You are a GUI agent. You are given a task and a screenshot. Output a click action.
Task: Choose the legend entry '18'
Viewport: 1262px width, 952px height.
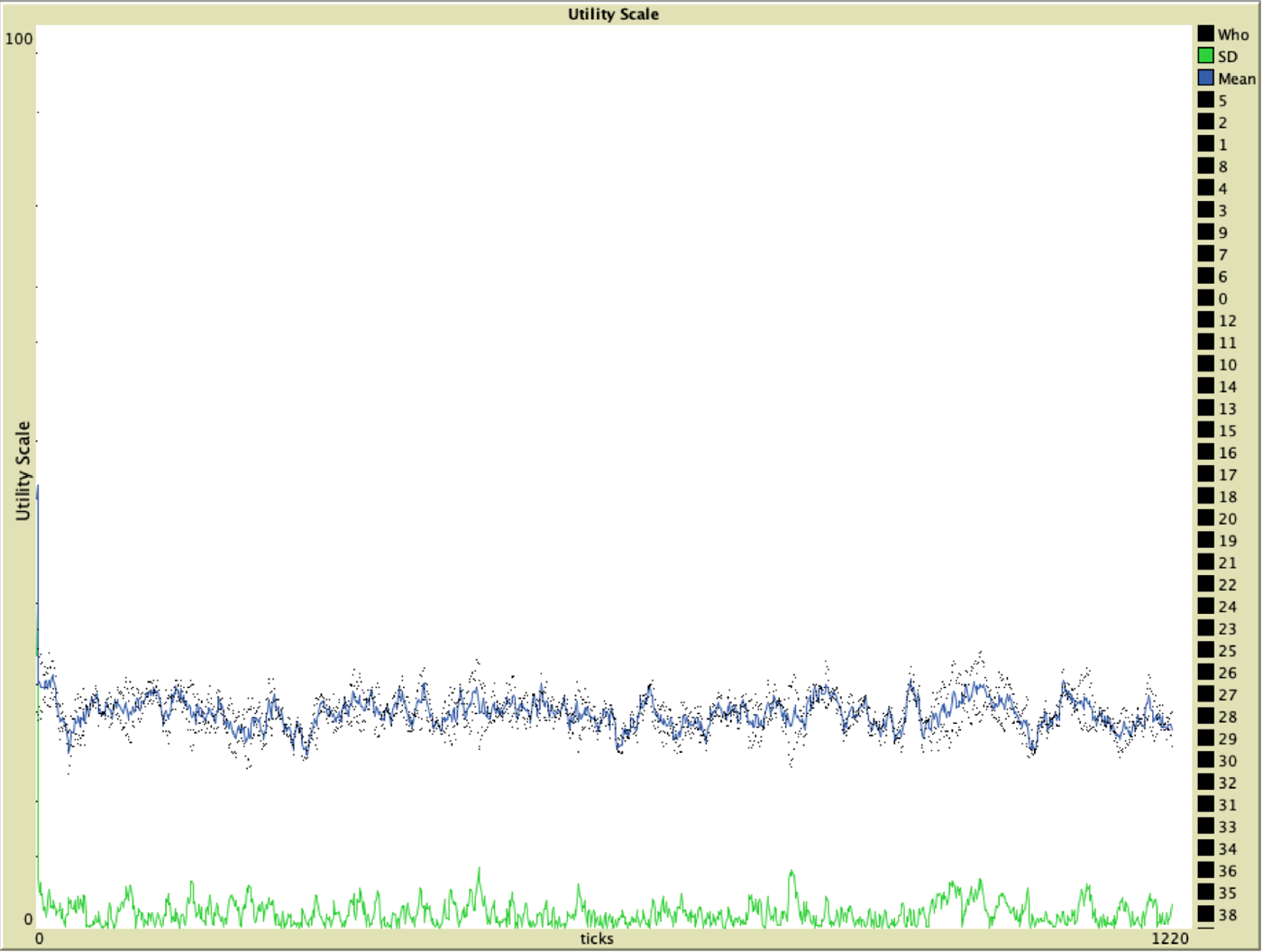point(1217,496)
